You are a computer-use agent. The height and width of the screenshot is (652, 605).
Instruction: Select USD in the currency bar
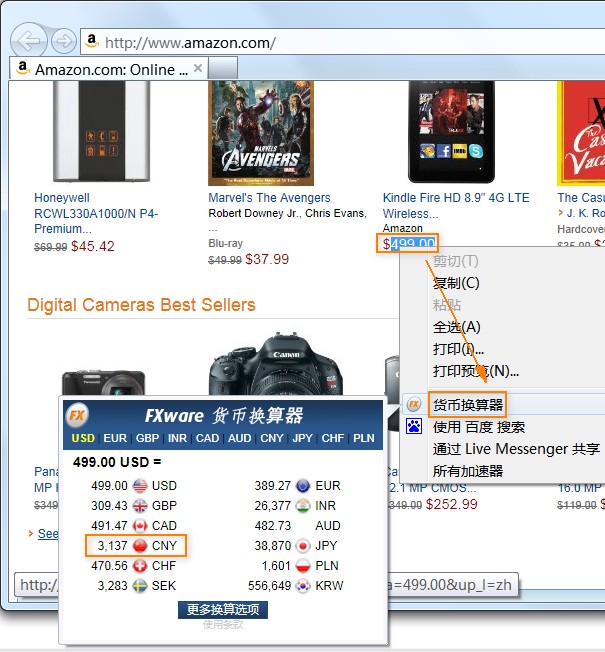pyautogui.click(x=83, y=438)
